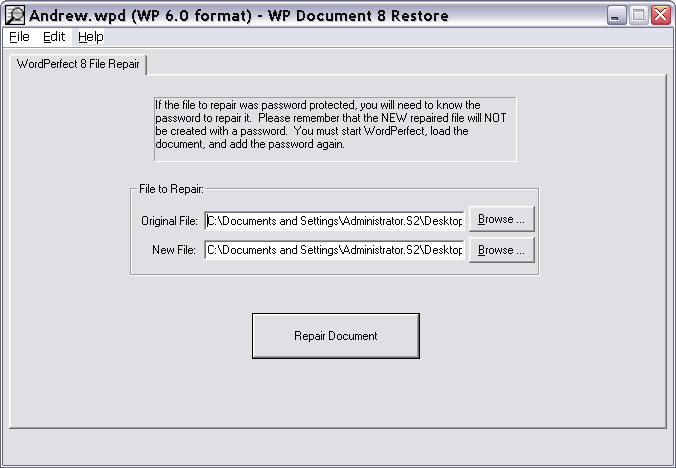
Task: Click the Andrew.wpd window title text
Action: pyautogui.click(x=239, y=16)
